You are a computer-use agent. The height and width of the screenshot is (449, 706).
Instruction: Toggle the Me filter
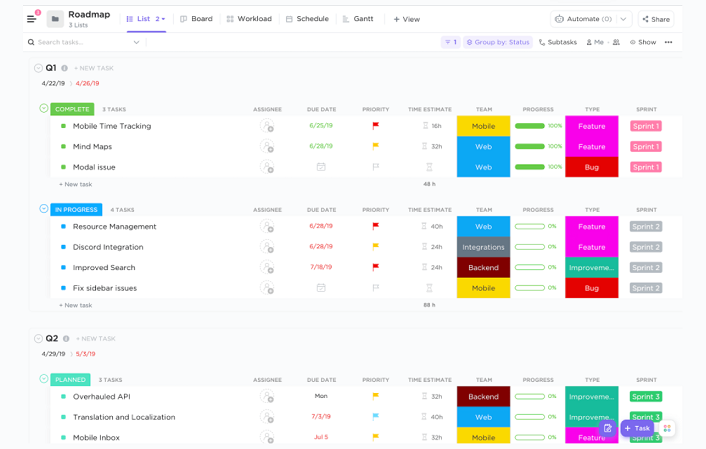click(595, 42)
